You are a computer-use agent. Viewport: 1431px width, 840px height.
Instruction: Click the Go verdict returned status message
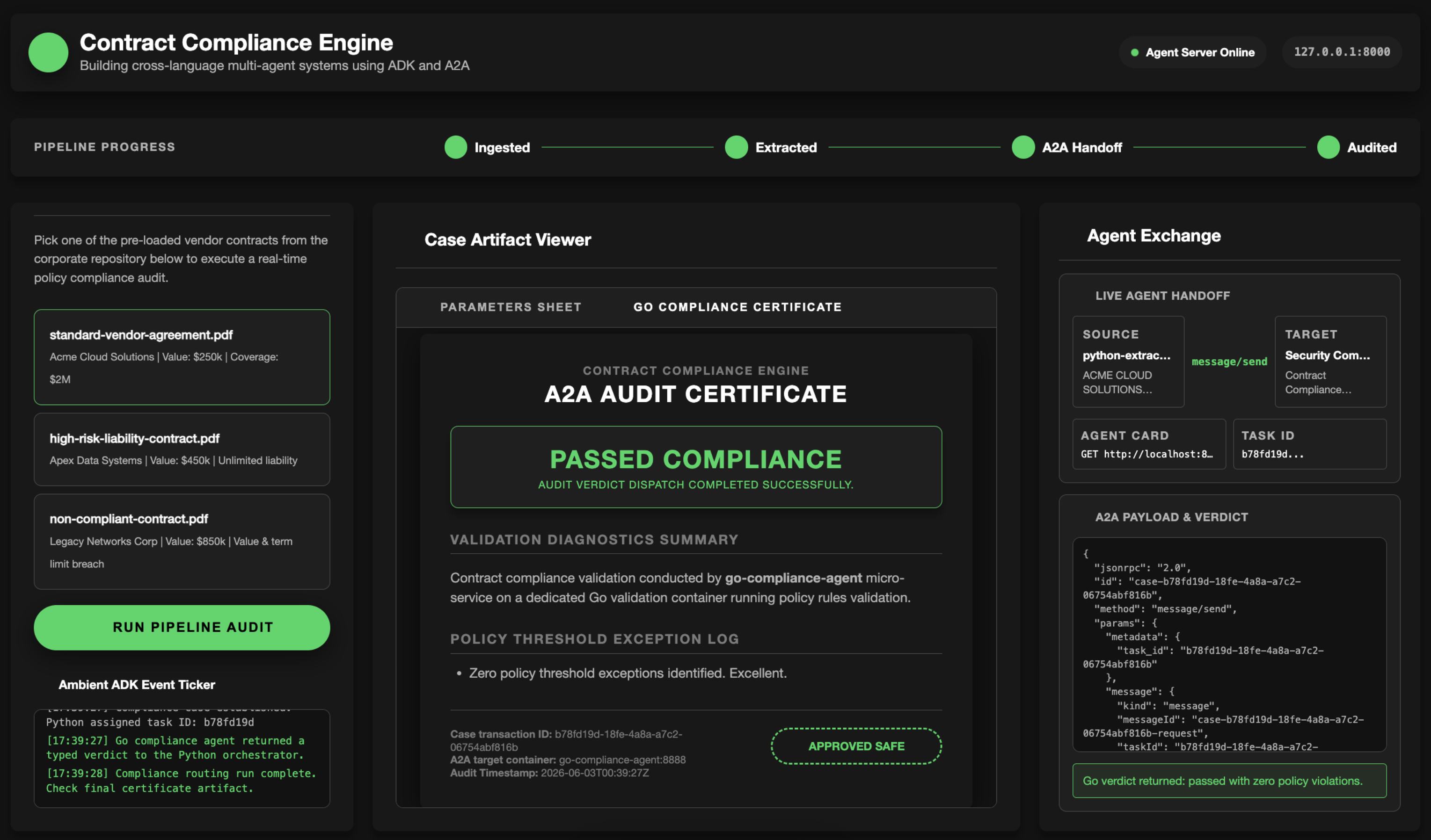1229,781
